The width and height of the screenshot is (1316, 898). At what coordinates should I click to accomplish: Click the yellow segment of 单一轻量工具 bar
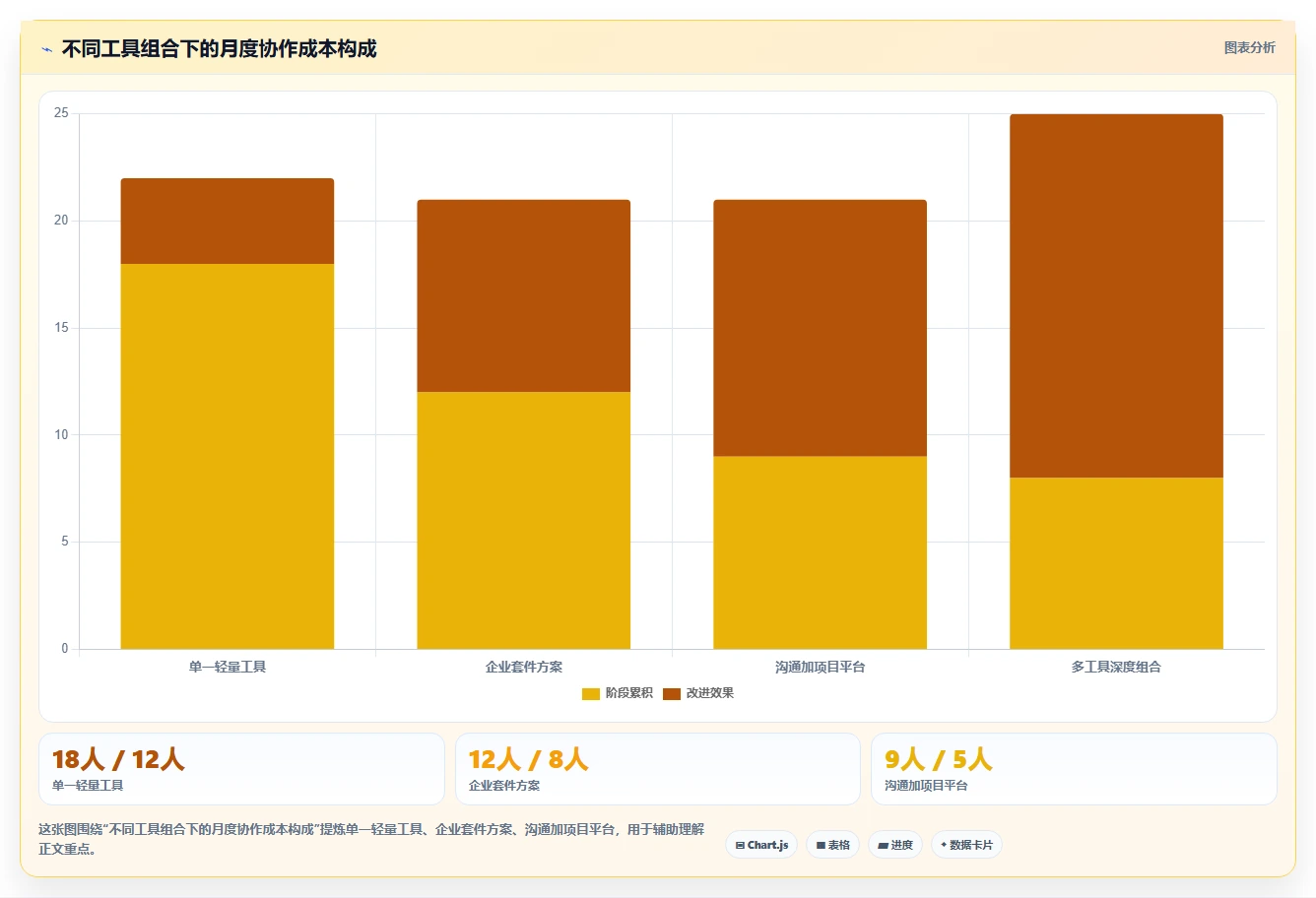coord(228,456)
